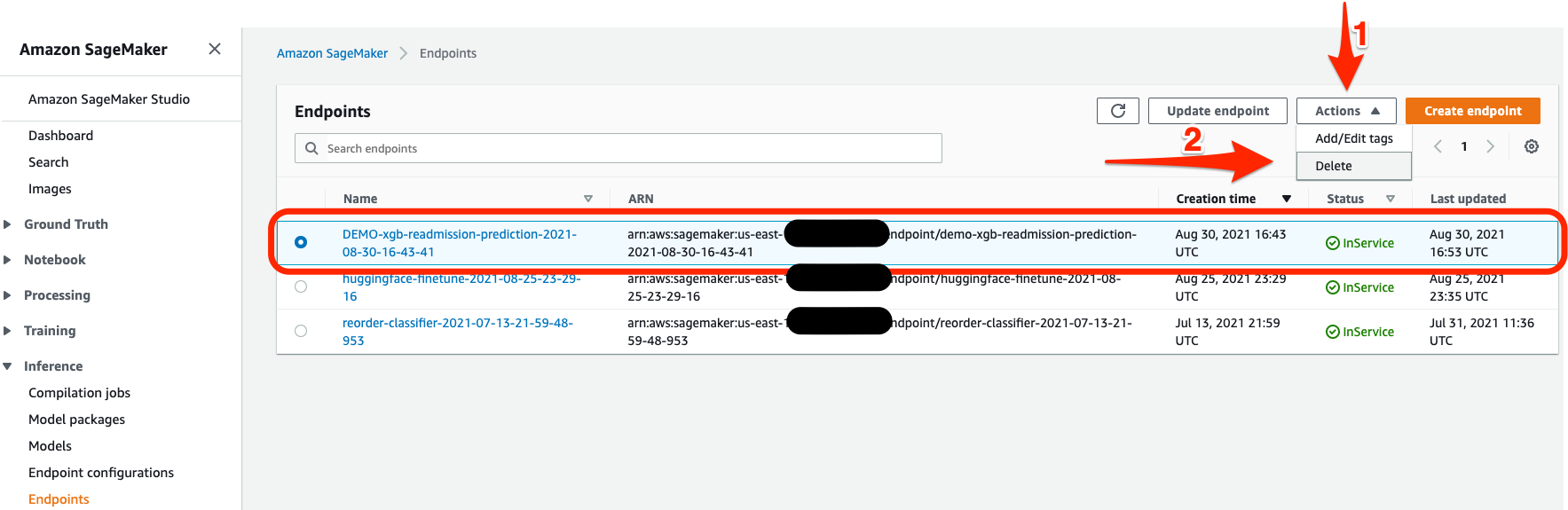Open table preferences gear icon
The image size is (1568, 510).
tap(1532, 146)
